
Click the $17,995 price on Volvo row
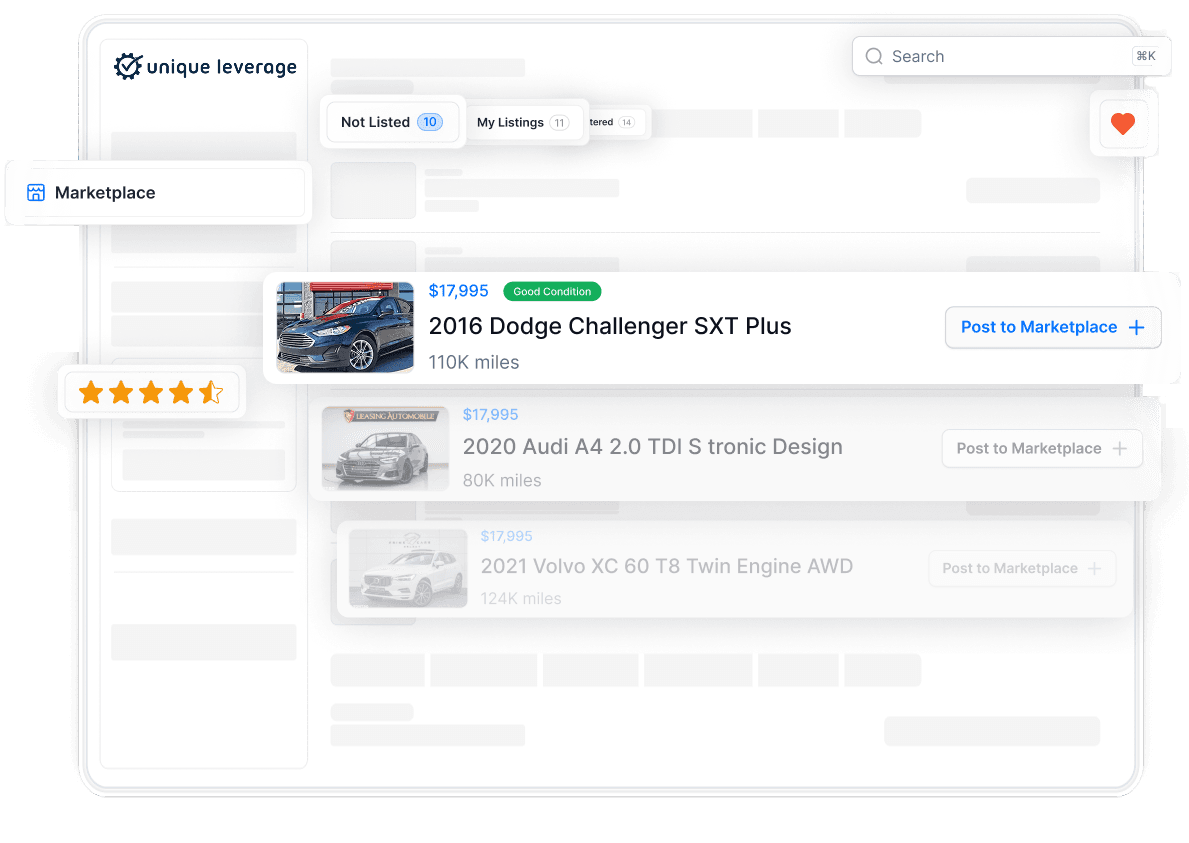coord(507,536)
